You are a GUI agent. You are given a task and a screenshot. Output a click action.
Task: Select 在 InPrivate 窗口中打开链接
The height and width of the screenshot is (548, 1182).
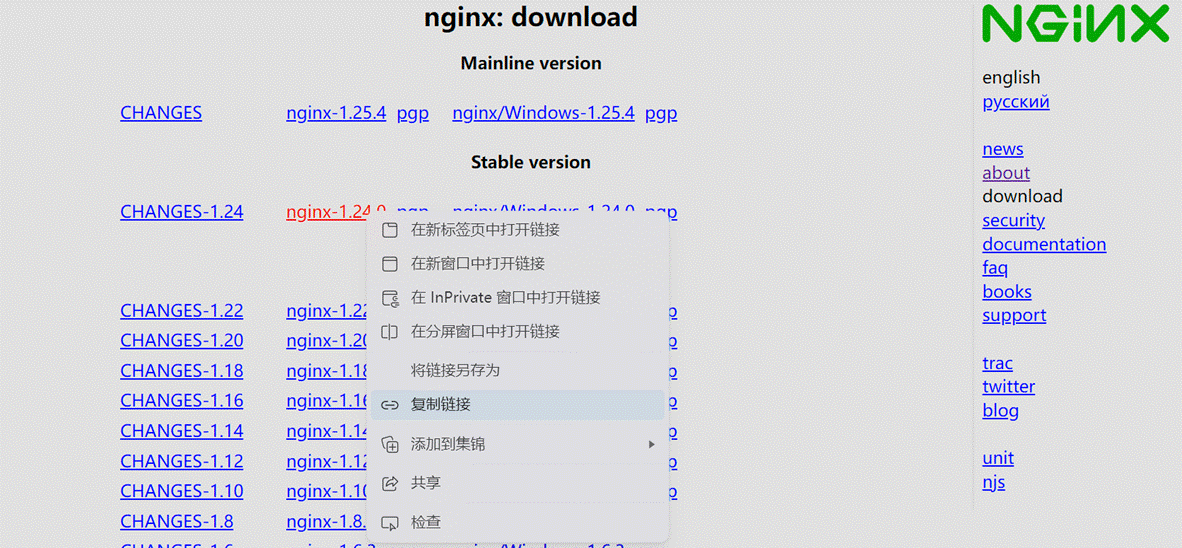pos(518,298)
